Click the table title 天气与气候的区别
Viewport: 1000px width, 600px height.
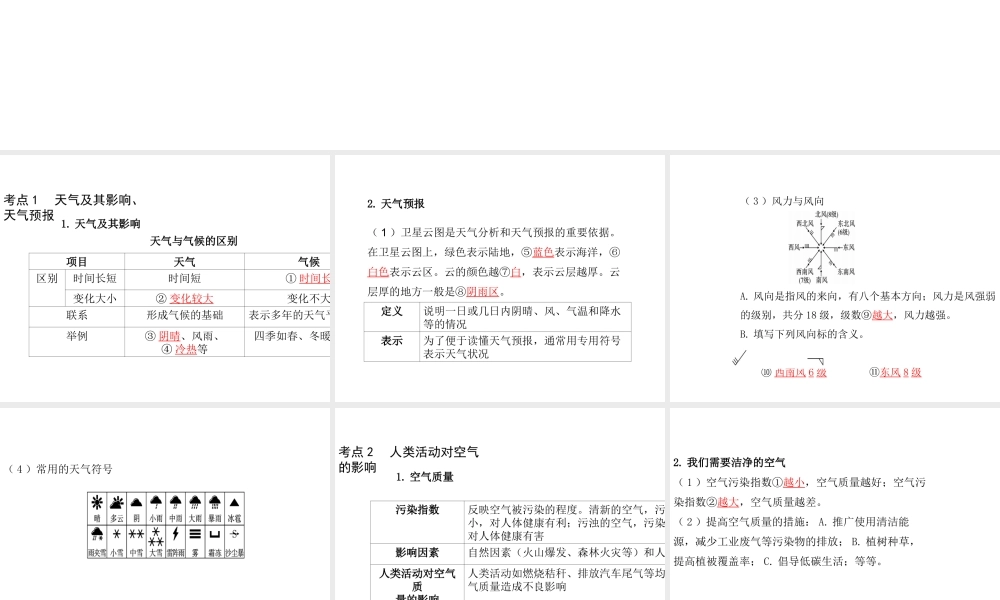tap(193, 241)
